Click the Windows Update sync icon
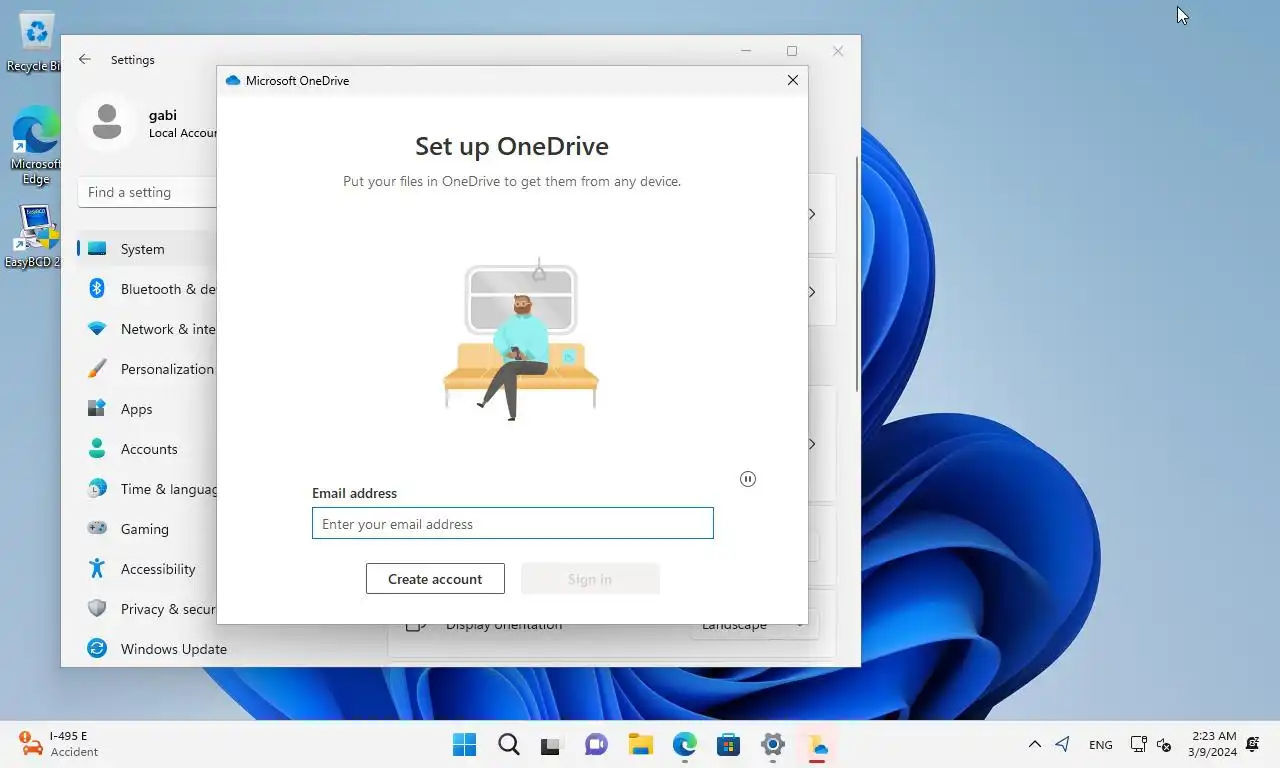Screen dimensions: 1280x768 click(x=97, y=648)
